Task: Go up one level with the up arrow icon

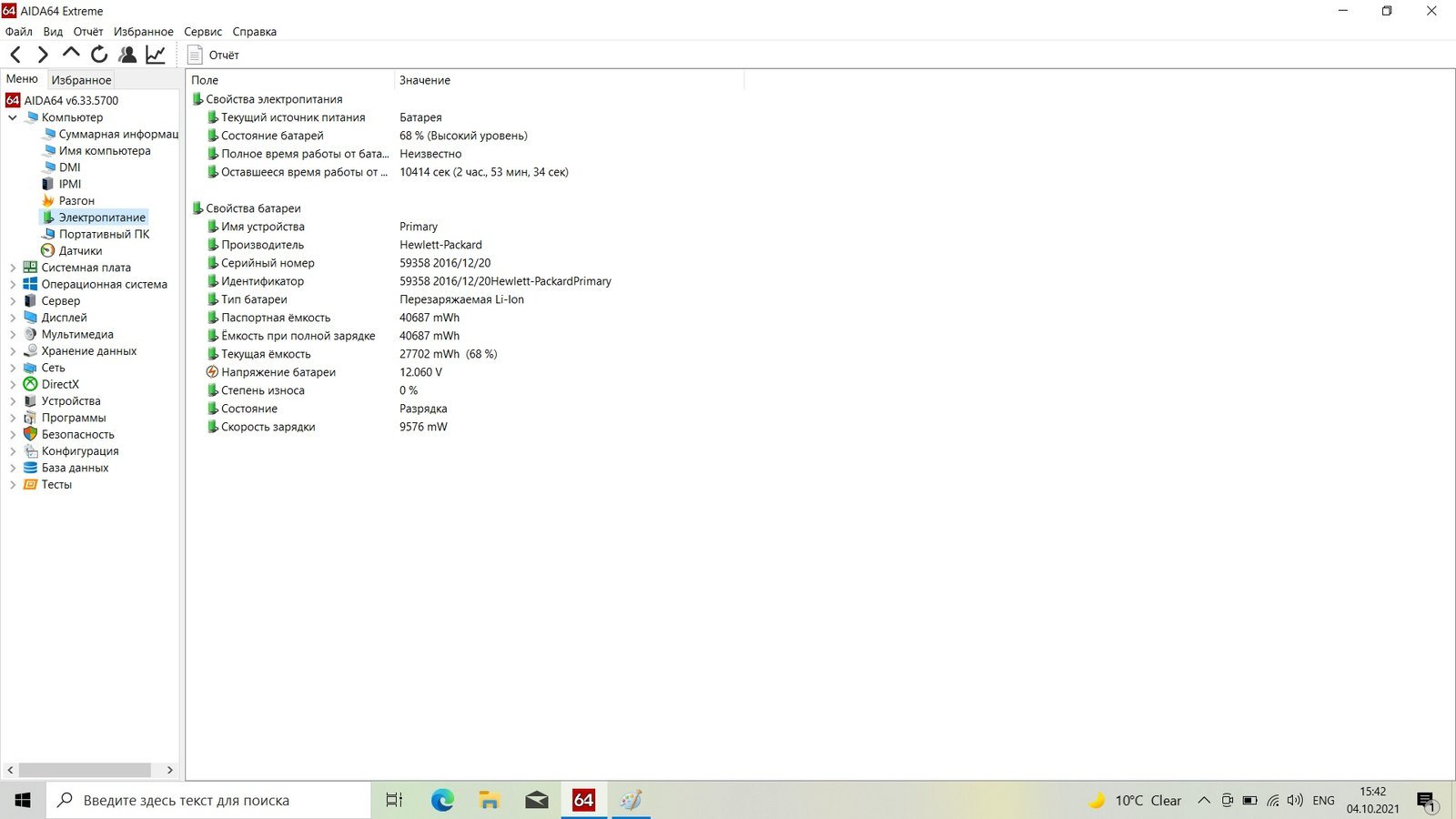Action: 71,54
